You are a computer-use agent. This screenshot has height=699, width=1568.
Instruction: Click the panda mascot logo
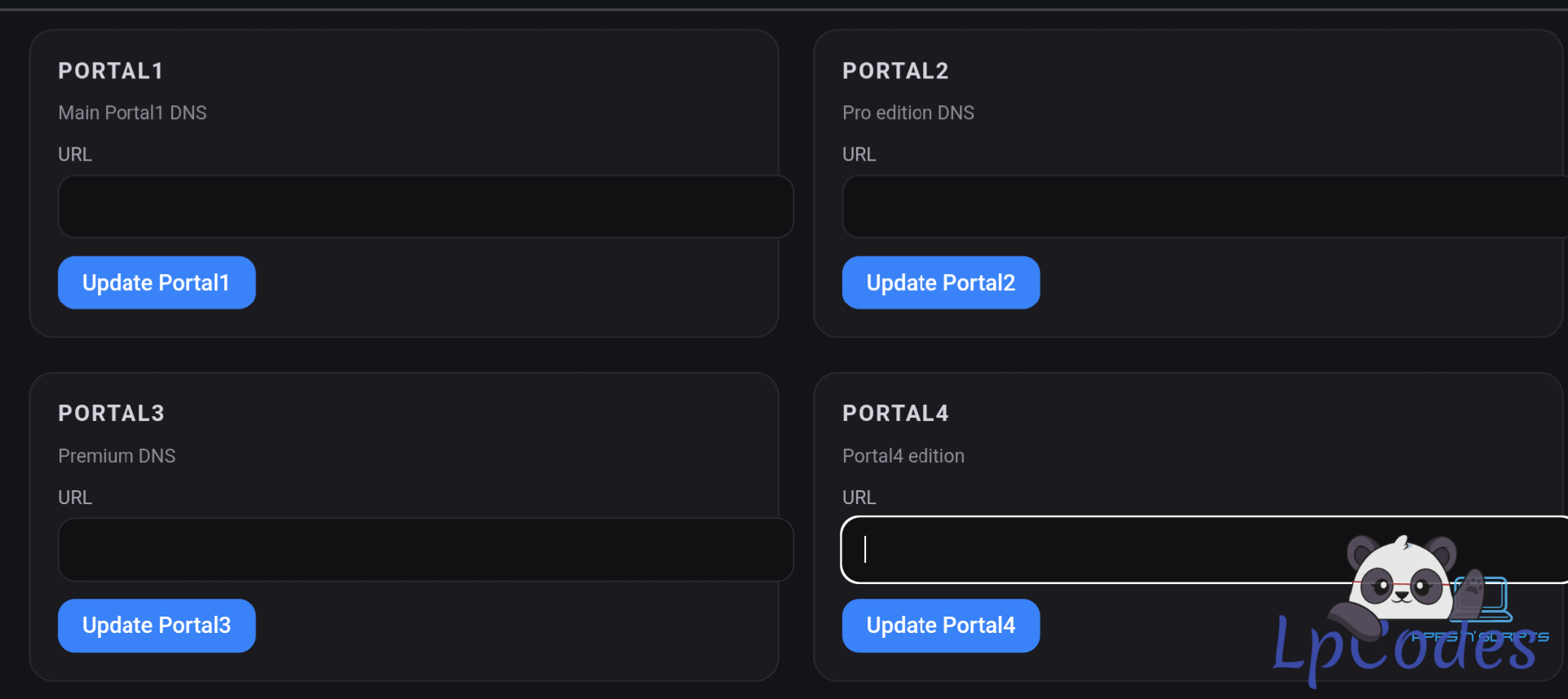[x=1401, y=581]
